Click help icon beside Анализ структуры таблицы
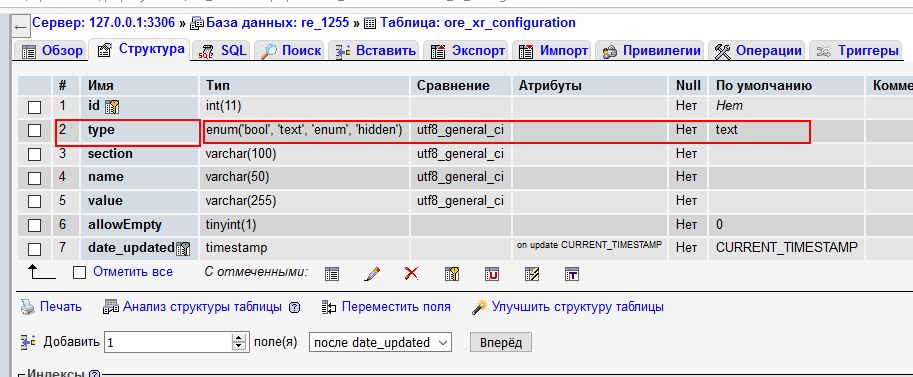The height and width of the screenshot is (377, 913). point(295,308)
